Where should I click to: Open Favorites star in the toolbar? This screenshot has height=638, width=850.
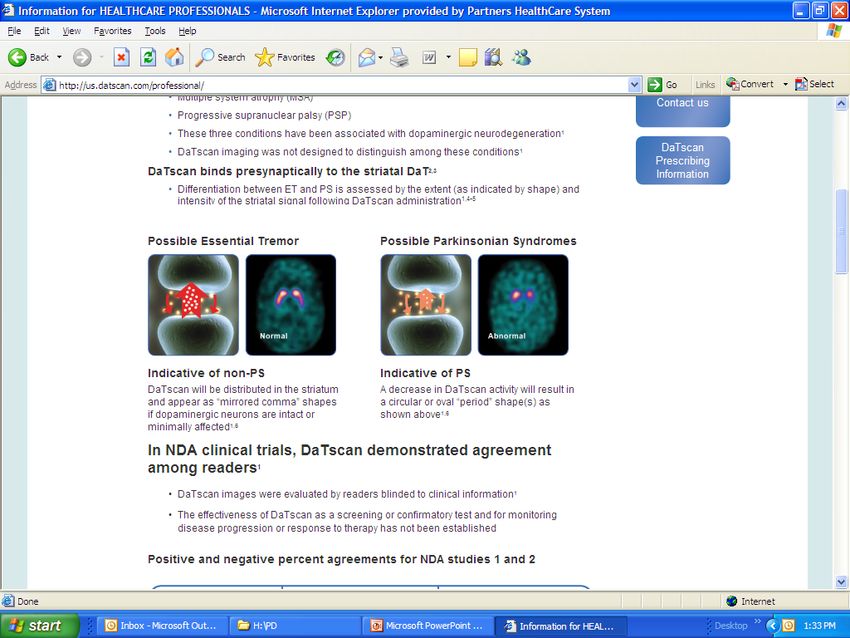[285, 57]
